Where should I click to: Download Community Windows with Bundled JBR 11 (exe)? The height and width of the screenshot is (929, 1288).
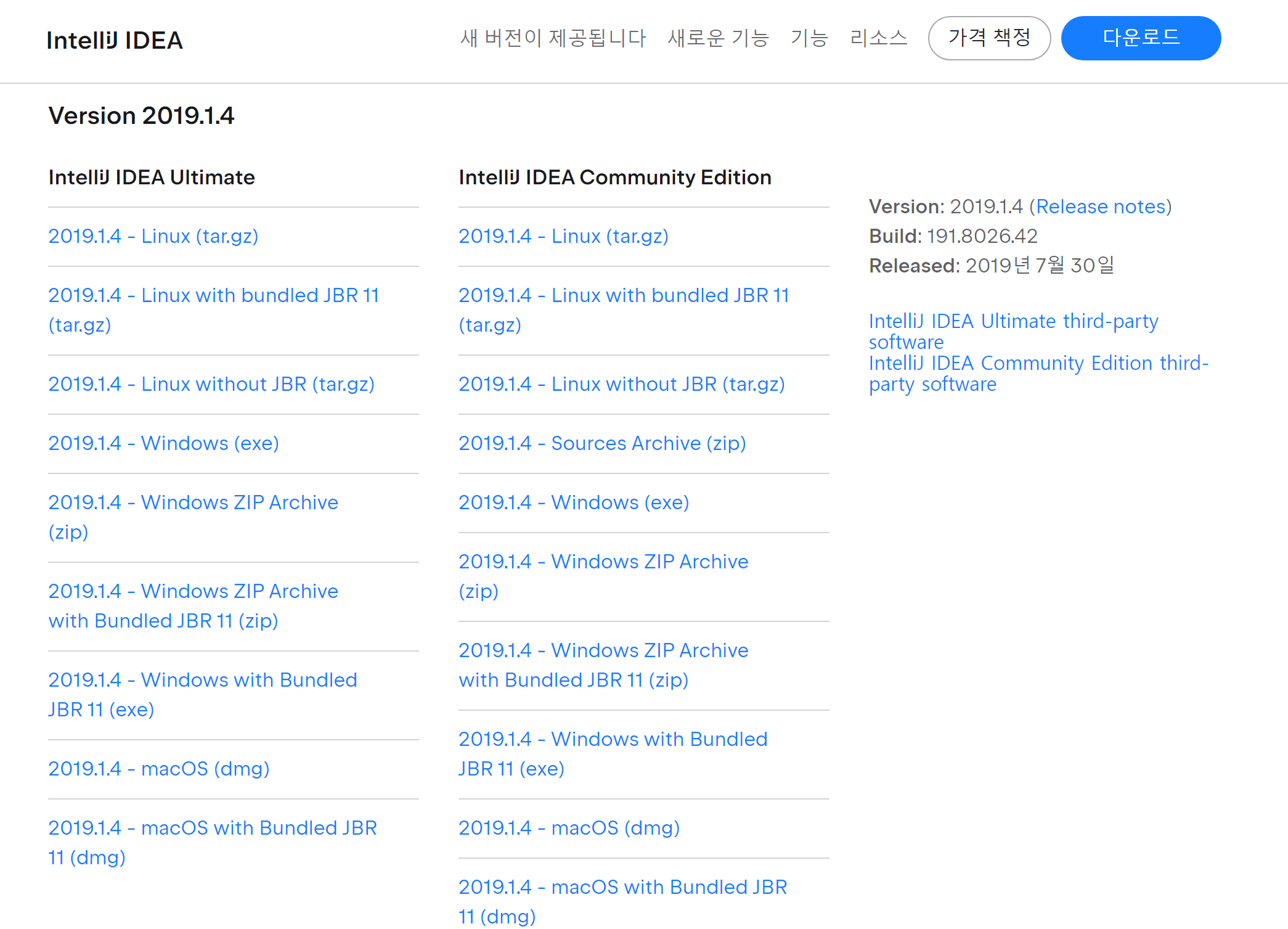coord(613,740)
